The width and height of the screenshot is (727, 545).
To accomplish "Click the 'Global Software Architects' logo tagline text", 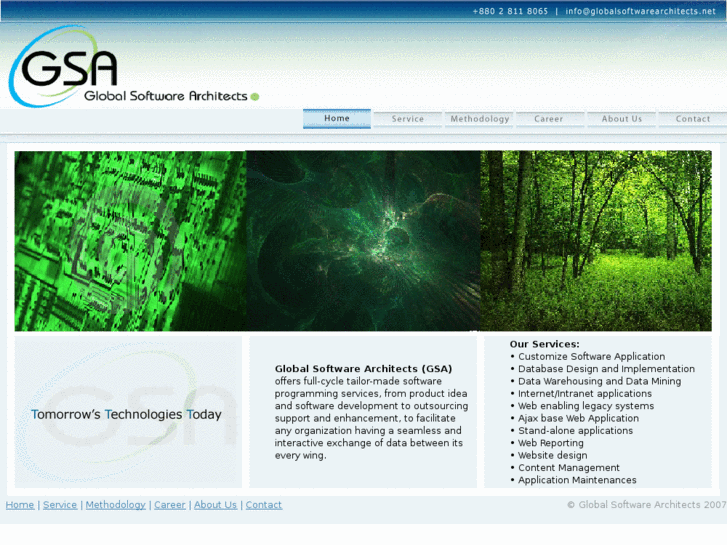I will click(x=166, y=96).
